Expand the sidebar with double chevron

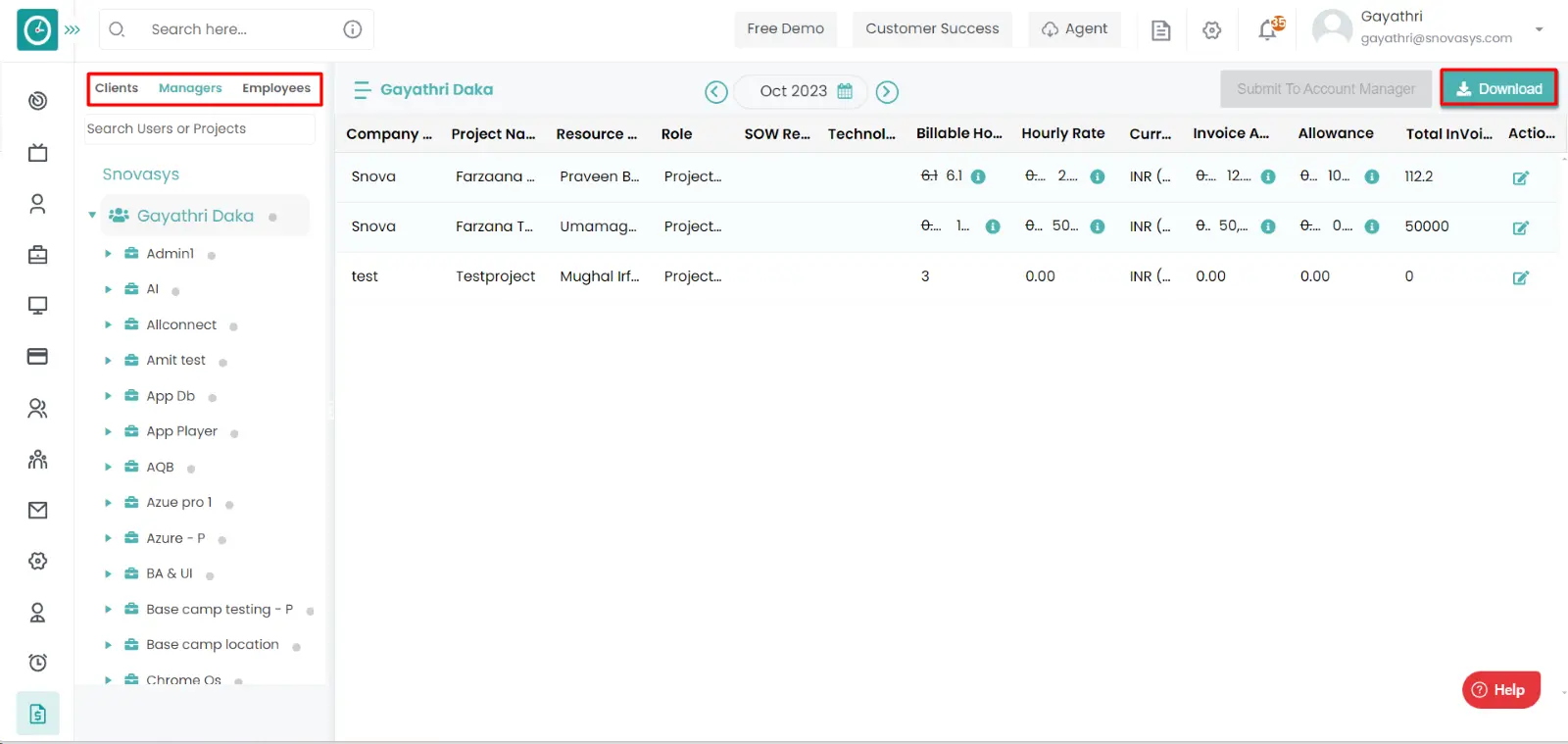(x=73, y=29)
